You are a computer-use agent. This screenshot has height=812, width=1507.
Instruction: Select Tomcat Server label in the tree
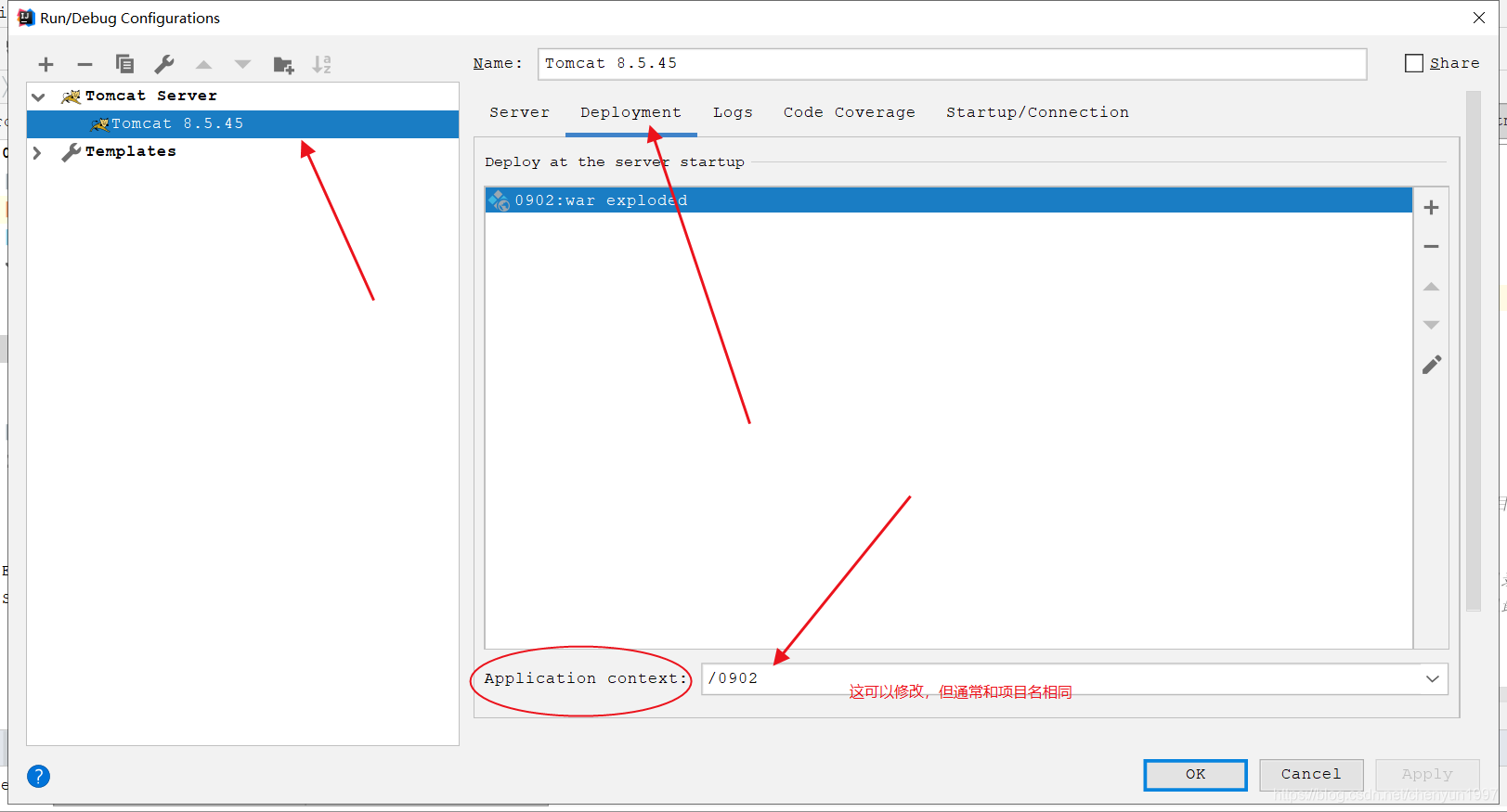pyautogui.click(x=151, y=97)
